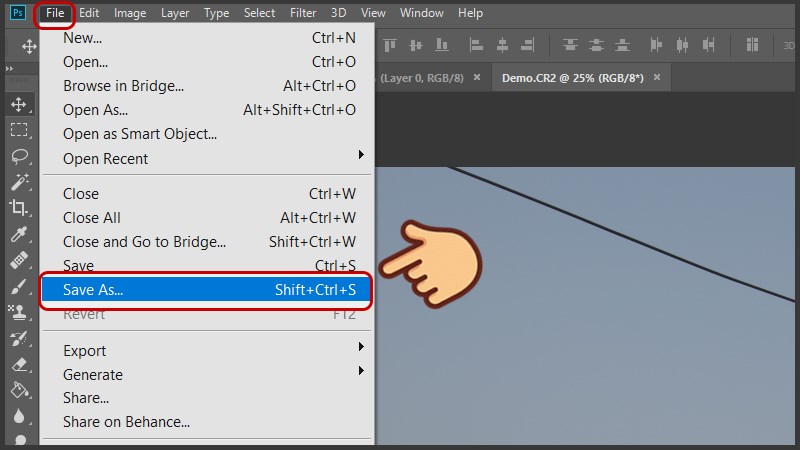
Task: Select the Lasso tool
Action: coord(19,156)
